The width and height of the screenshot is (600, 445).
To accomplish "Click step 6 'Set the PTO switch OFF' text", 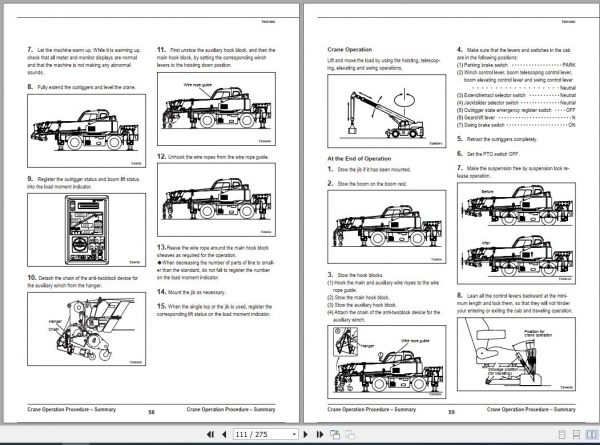I will (x=488, y=153).
